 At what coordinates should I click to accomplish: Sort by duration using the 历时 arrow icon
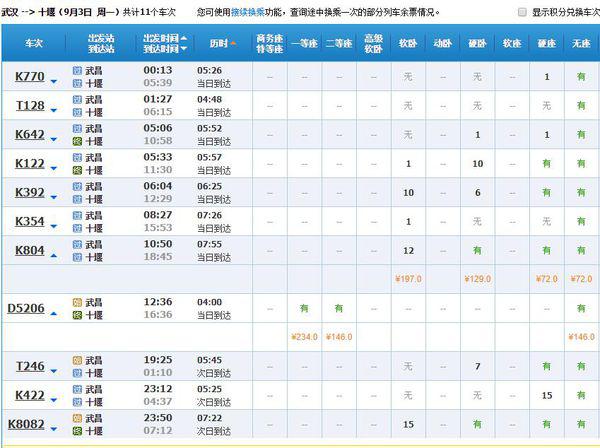(x=234, y=44)
